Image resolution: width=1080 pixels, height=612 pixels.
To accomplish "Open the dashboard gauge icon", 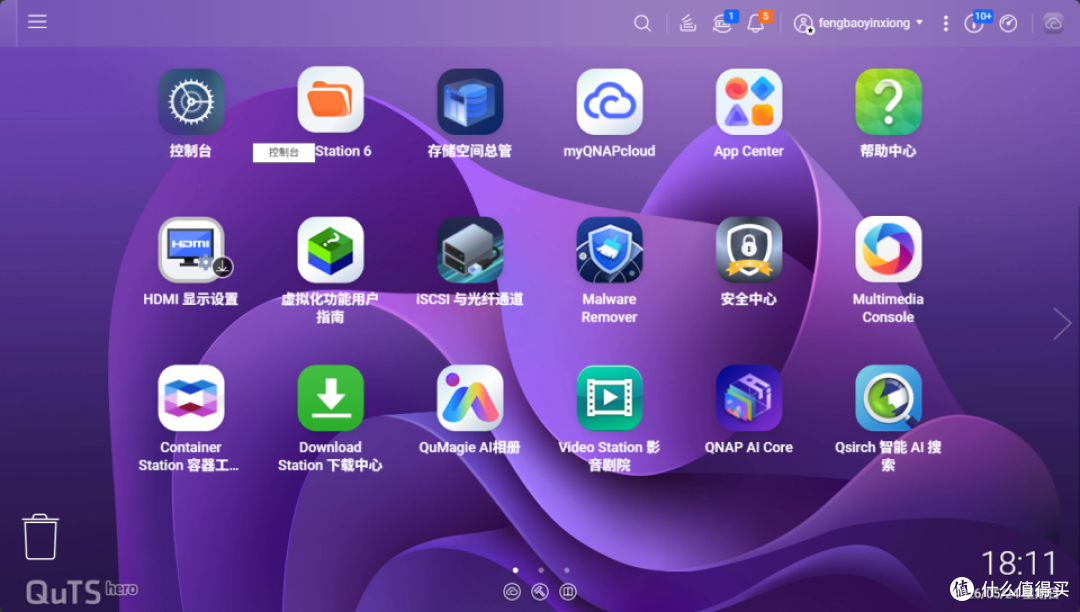I will [1008, 23].
